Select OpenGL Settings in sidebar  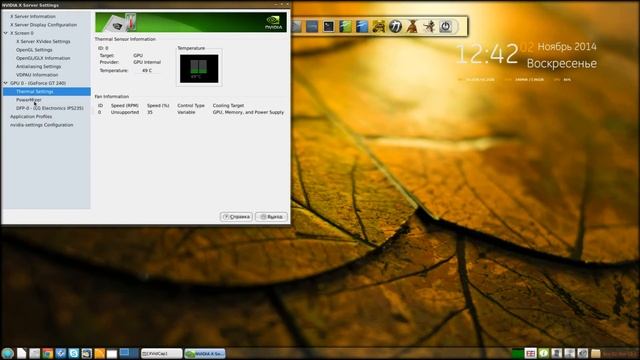click(x=34, y=50)
